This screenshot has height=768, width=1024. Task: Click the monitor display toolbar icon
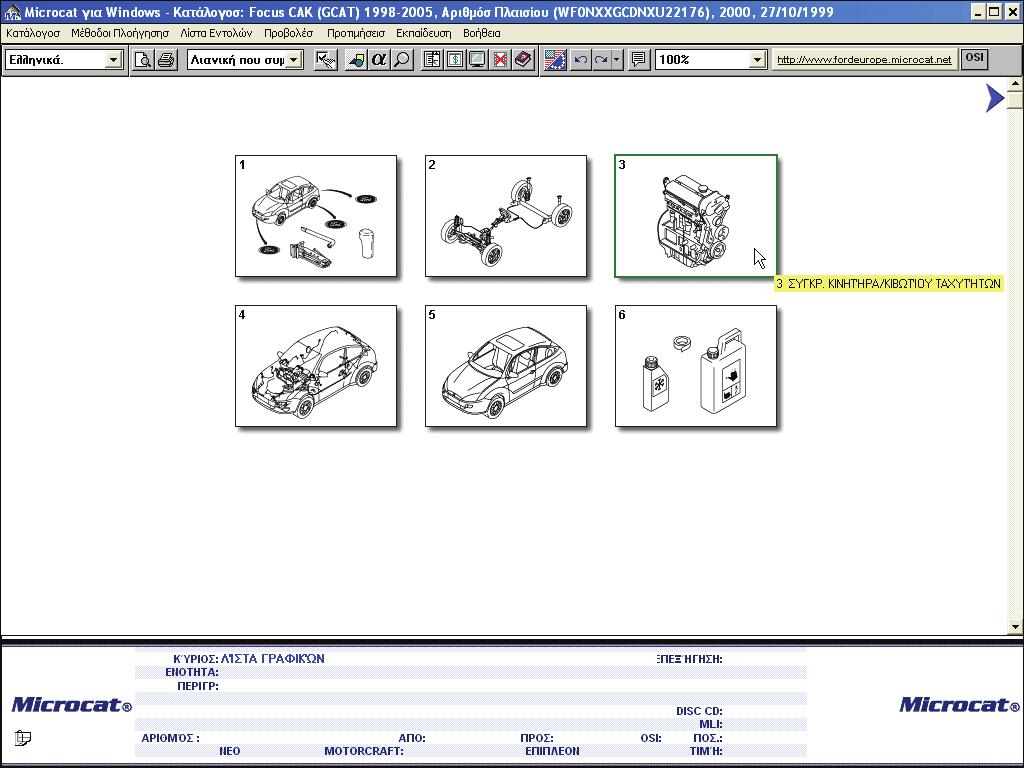[x=477, y=60]
